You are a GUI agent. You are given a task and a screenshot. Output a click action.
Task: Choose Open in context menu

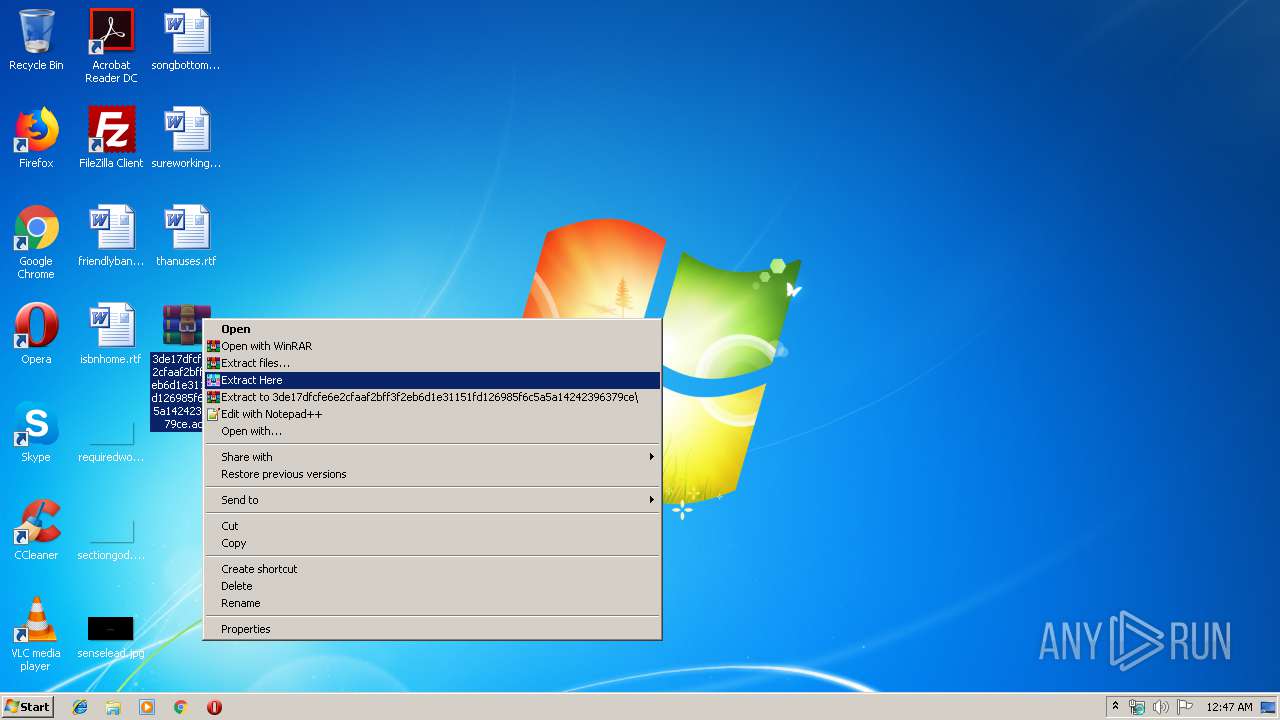pos(432,329)
